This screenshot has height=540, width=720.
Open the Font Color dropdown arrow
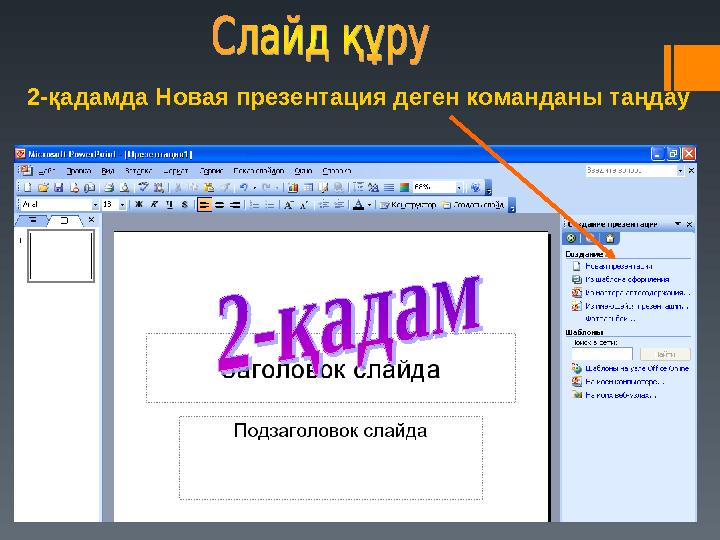pos(369,205)
